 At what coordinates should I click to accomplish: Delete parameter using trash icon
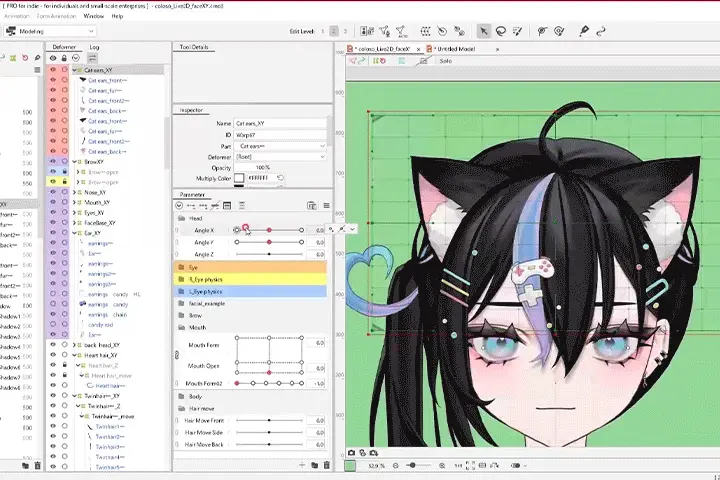coord(326,465)
